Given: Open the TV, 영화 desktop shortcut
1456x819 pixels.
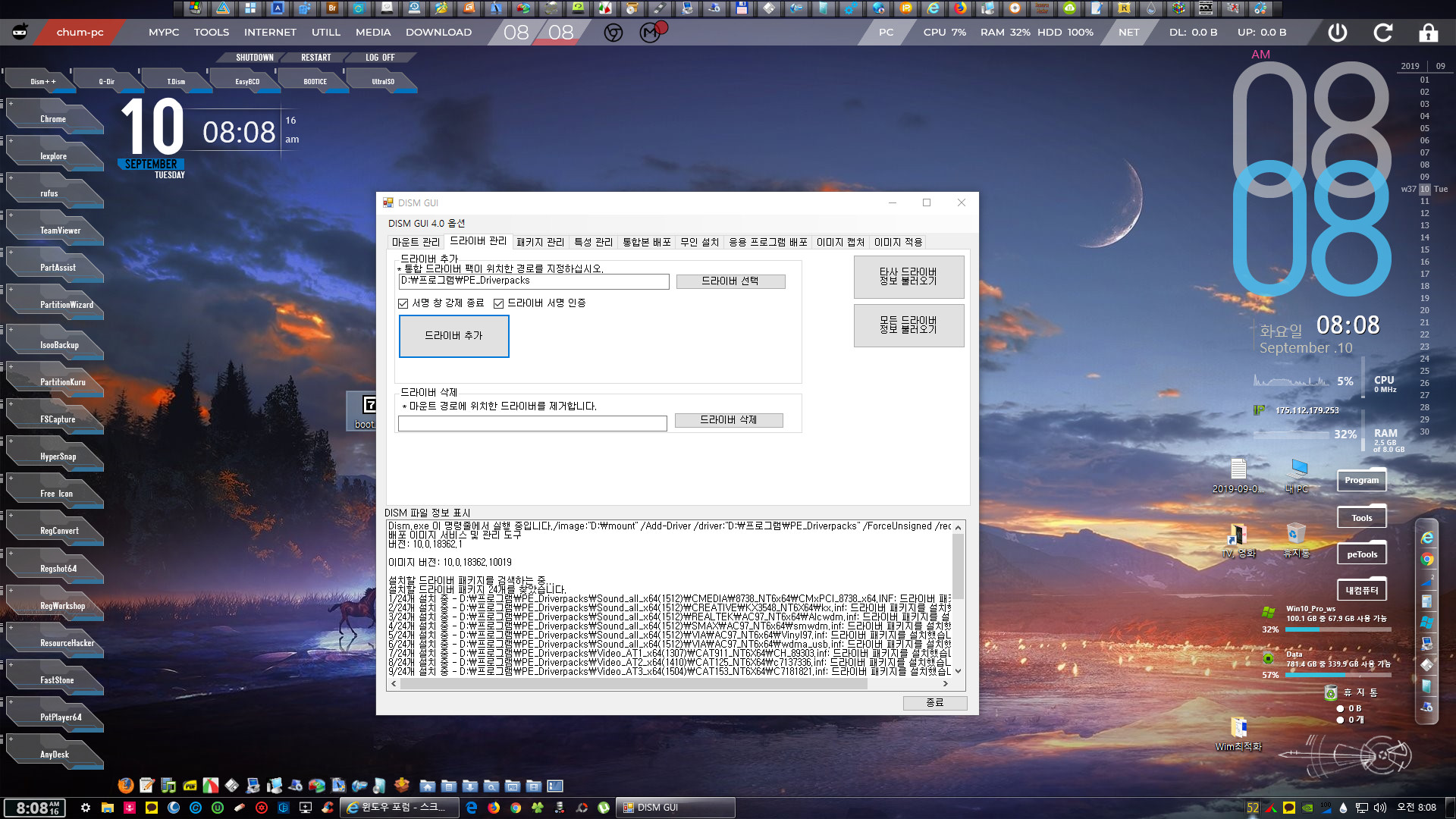Looking at the screenshot, I should pos(1239,540).
